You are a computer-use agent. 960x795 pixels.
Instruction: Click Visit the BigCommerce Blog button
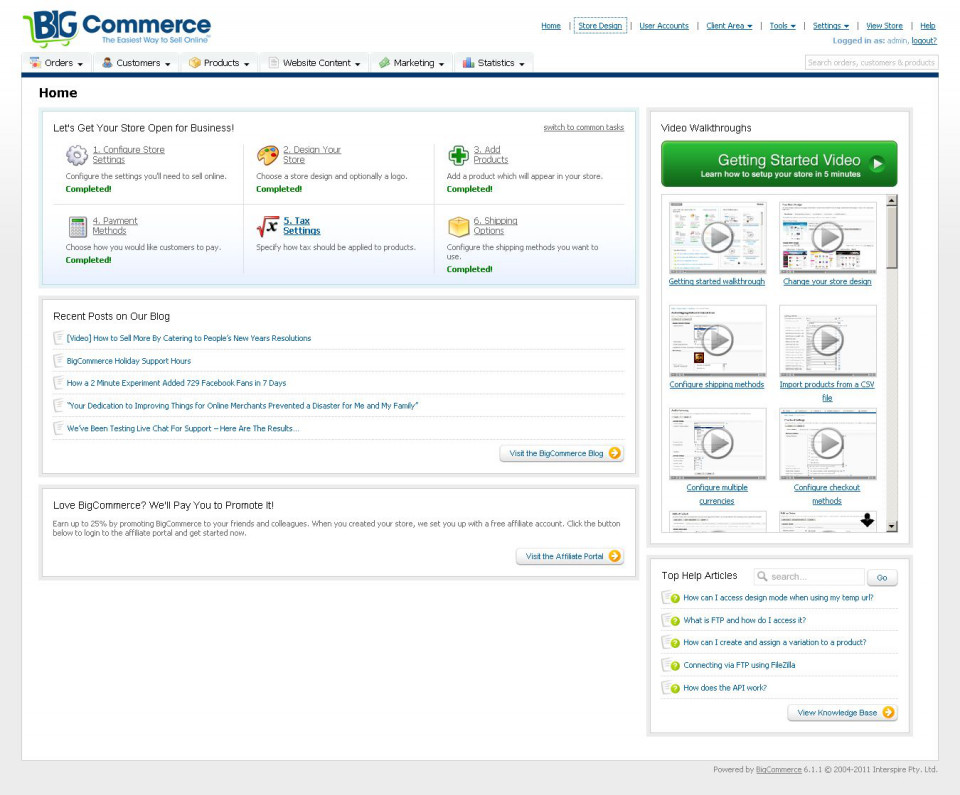[561, 453]
